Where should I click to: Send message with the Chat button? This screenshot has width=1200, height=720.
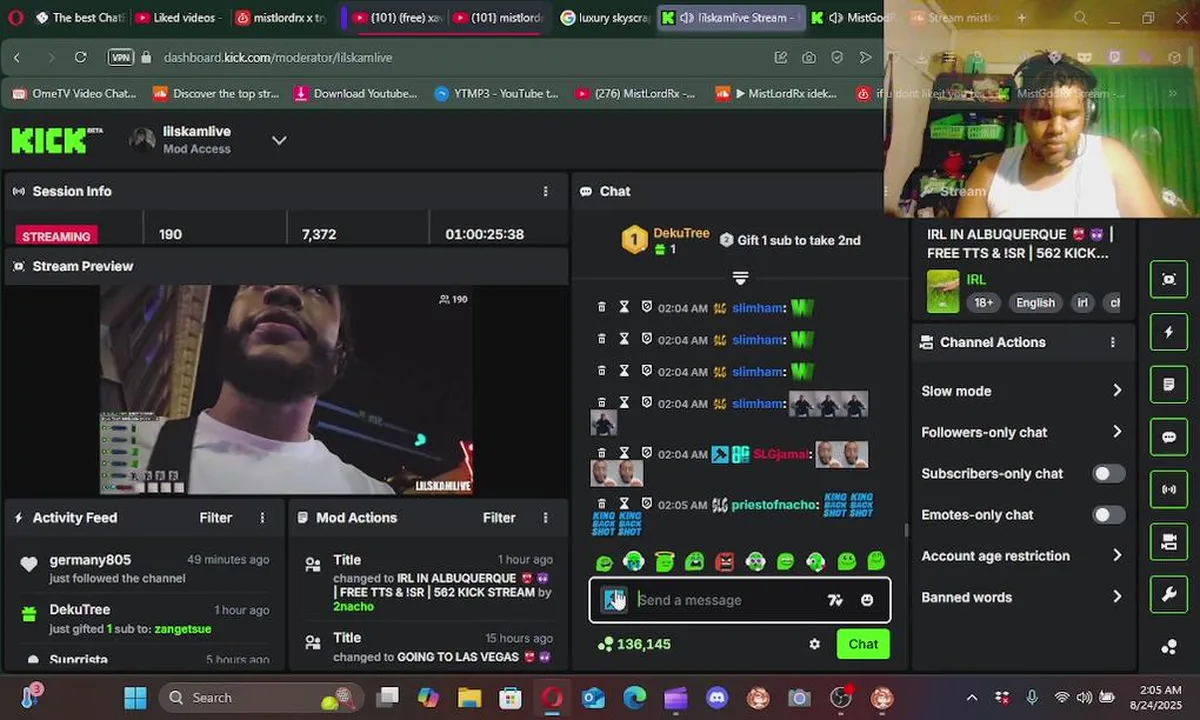(x=863, y=644)
